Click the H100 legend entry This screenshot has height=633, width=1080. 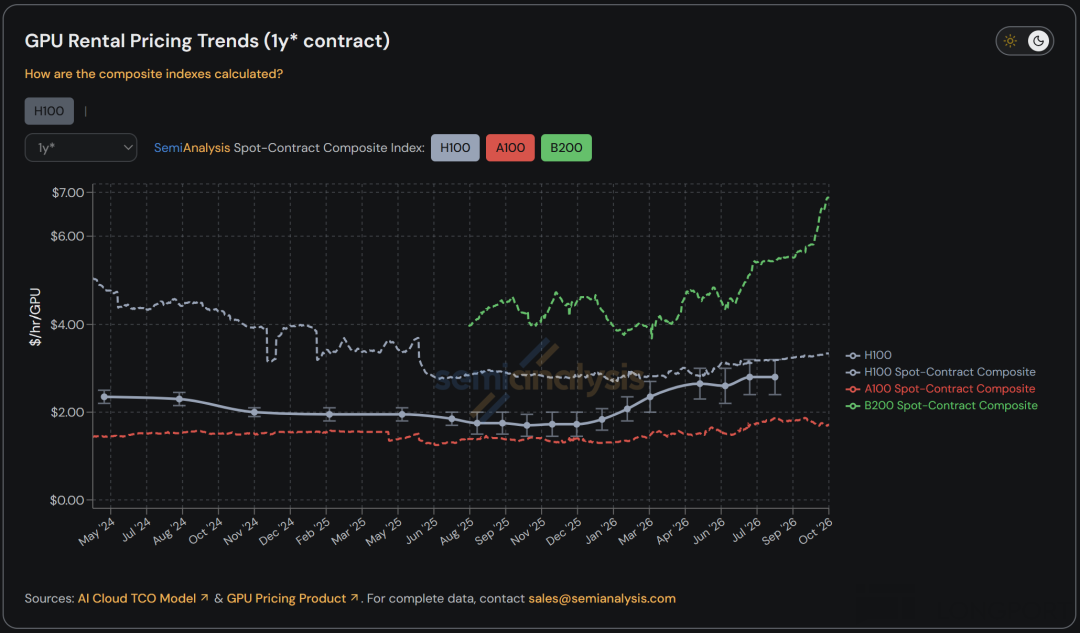coord(869,355)
